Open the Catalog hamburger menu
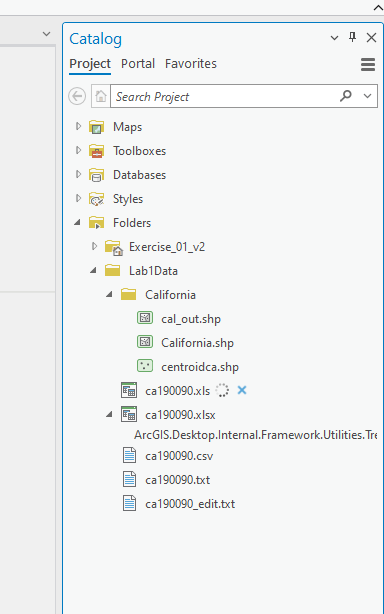The image size is (384, 614). [368, 65]
